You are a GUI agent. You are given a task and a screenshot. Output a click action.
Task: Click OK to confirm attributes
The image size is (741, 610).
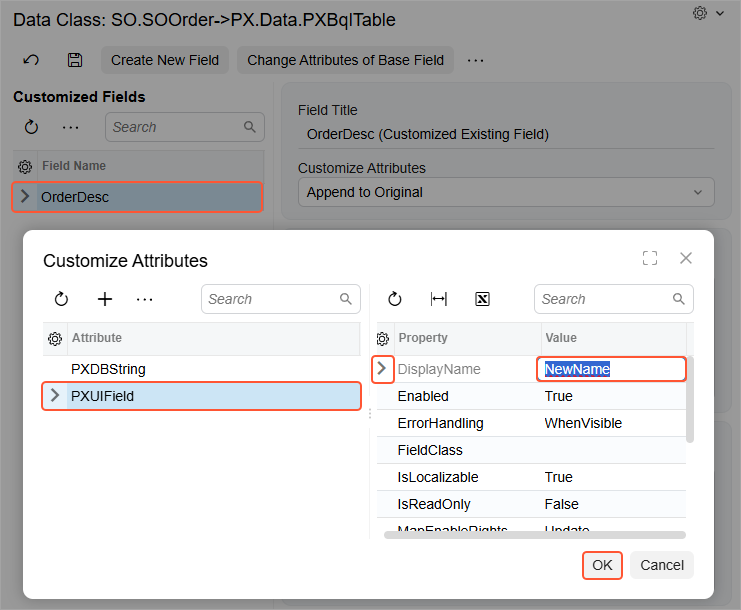[602, 565]
